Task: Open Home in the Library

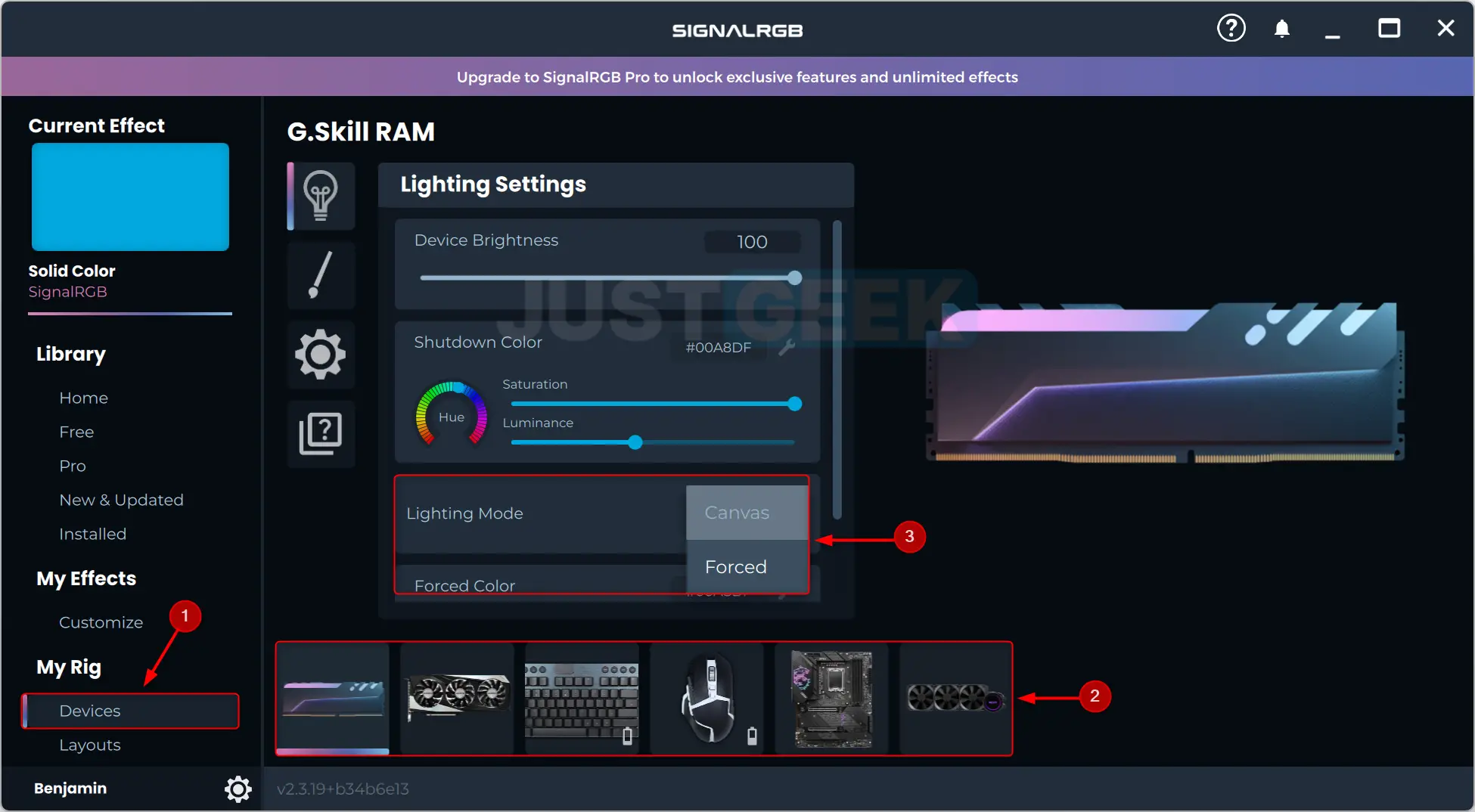Action: tap(84, 398)
